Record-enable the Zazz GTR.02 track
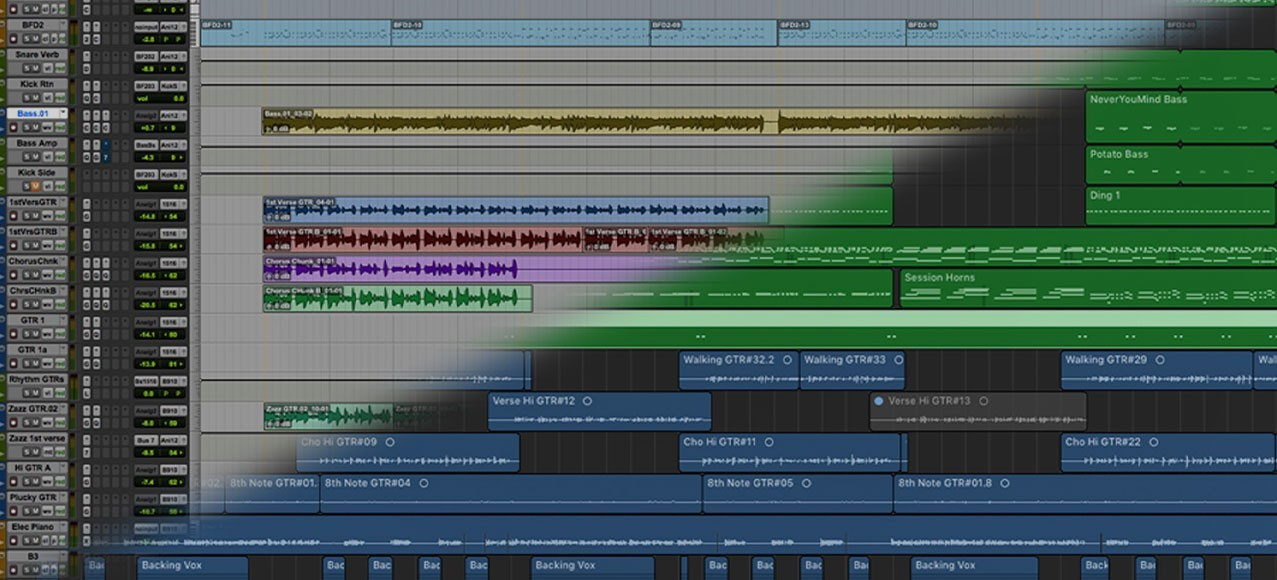This screenshot has height=580, width=1277. coord(14,423)
